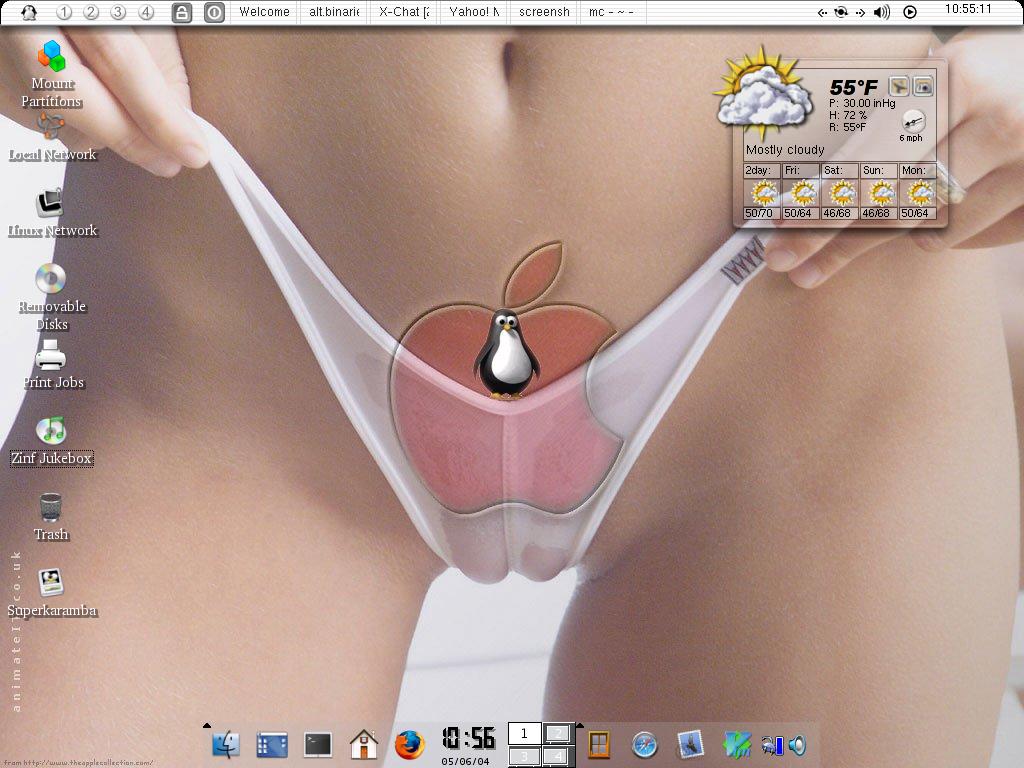Click the H: 72 % humidity line
This screenshot has width=1024, height=768.
[x=848, y=115]
